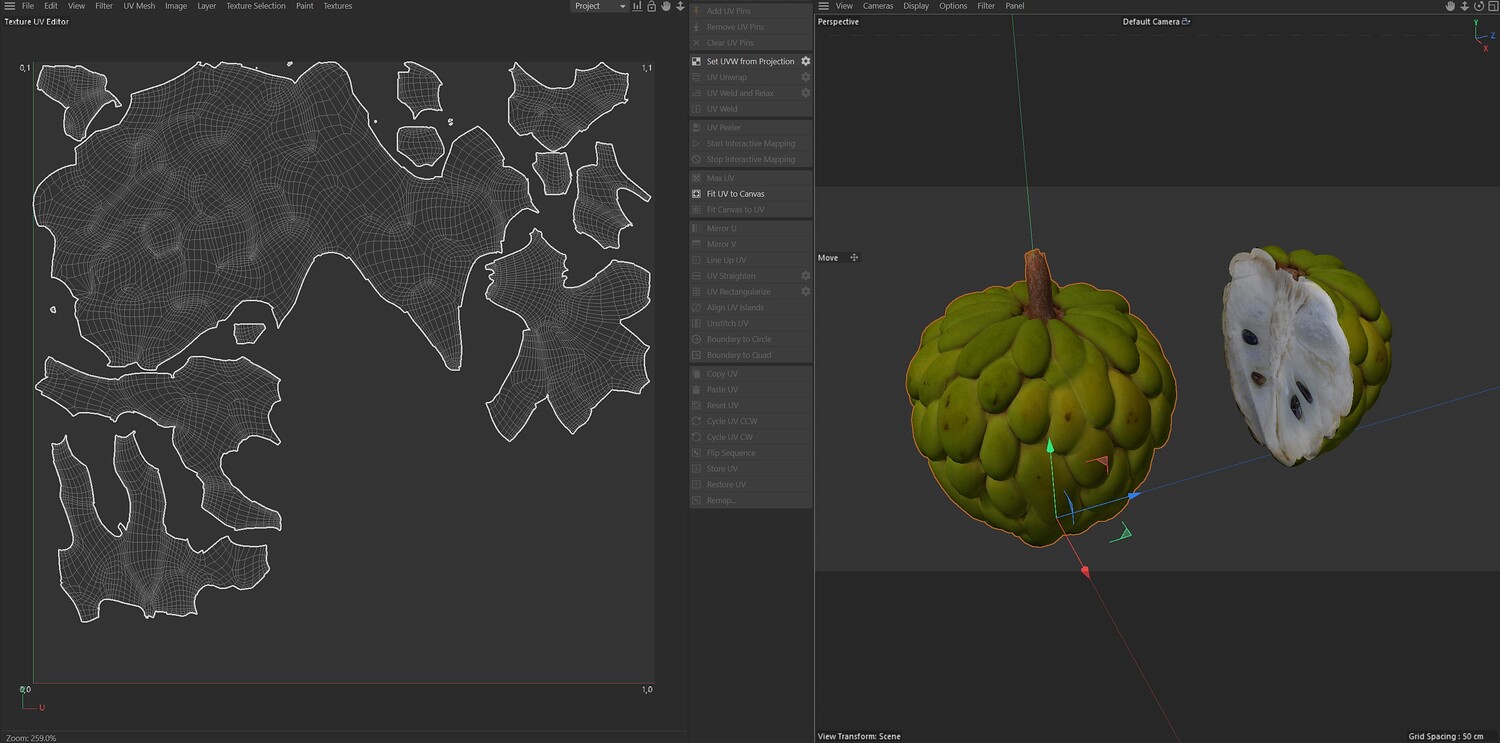Open Set UVW from Projection settings gear
This screenshot has height=743, width=1500.
[805, 61]
